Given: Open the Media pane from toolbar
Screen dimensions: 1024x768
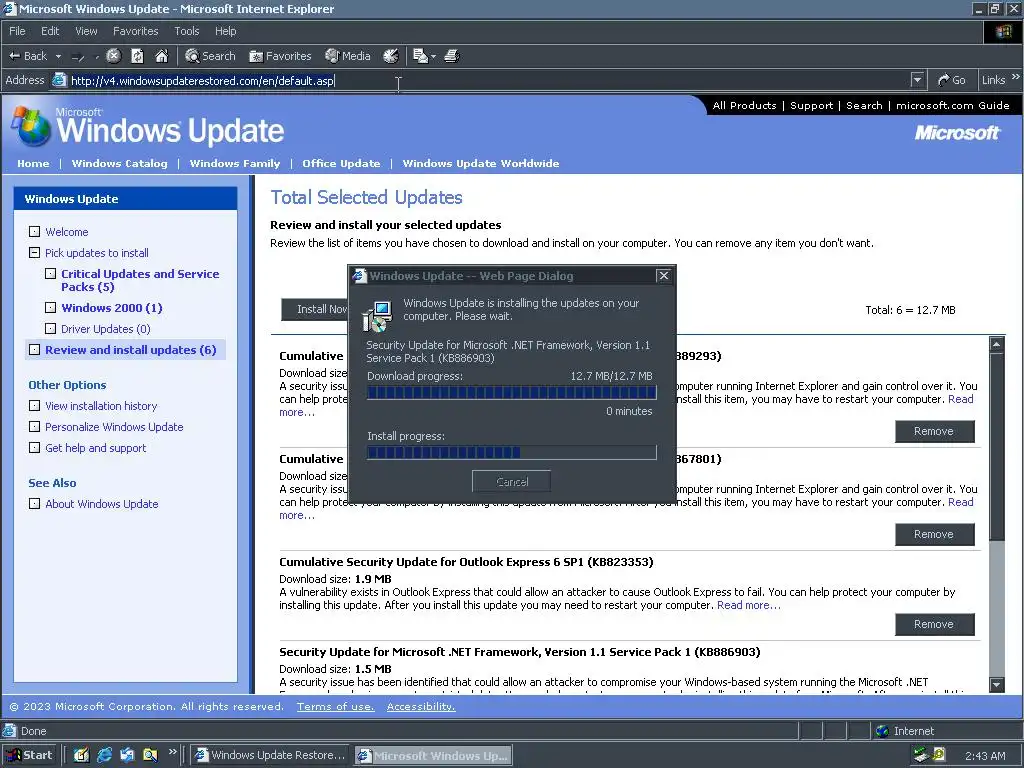Looking at the screenshot, I should coord(348,56).
